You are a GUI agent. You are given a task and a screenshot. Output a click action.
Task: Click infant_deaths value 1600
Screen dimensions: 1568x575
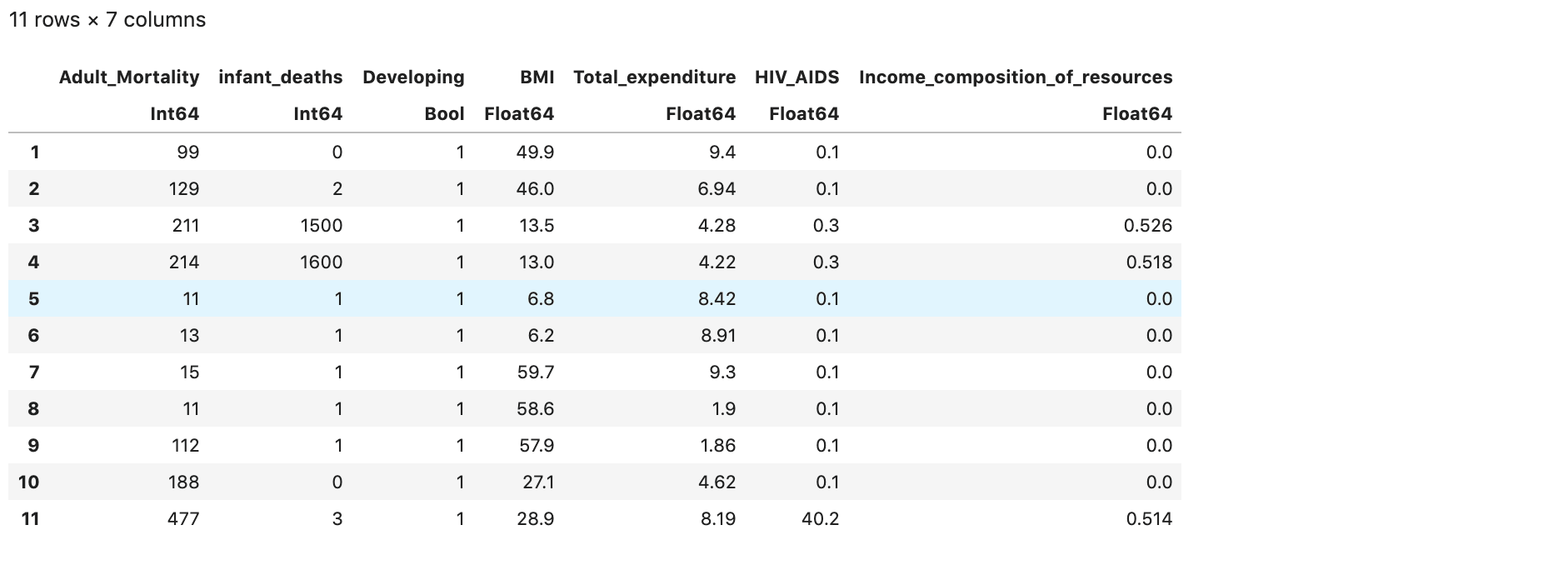(321, 262)
